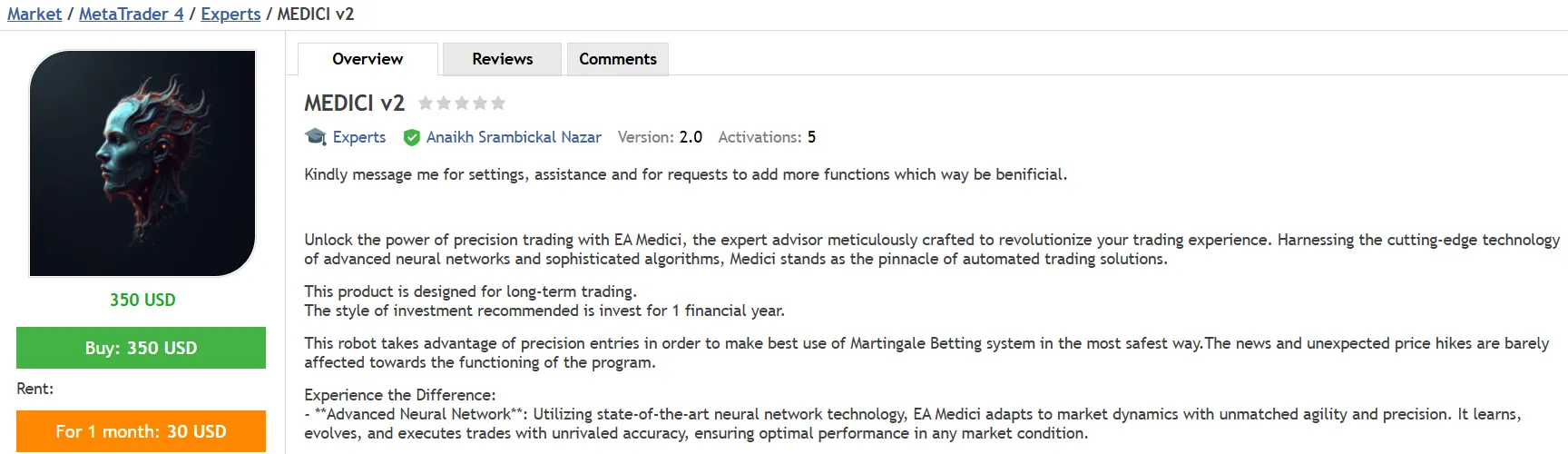Click the first rating star
This screenshot has height=454, width=1568.
[426, 104]
